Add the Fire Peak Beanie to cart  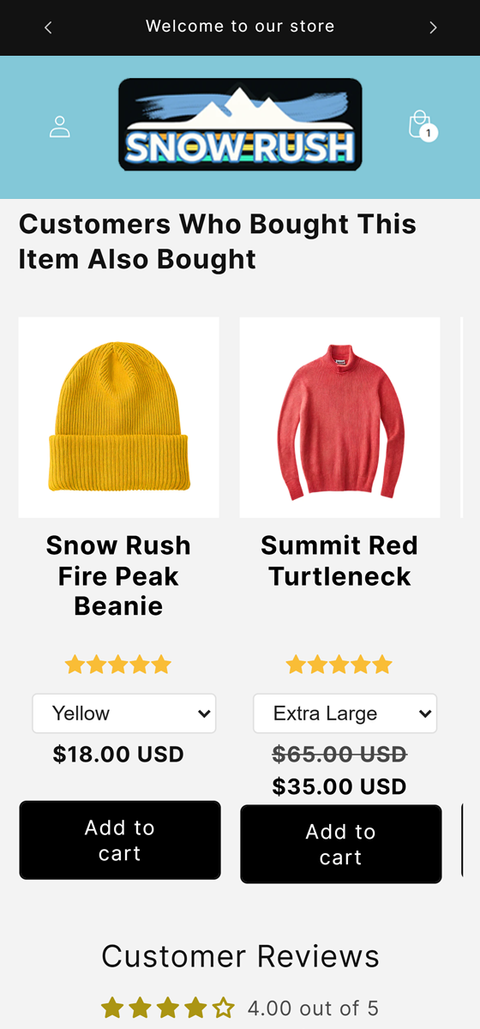coord(120,840)
